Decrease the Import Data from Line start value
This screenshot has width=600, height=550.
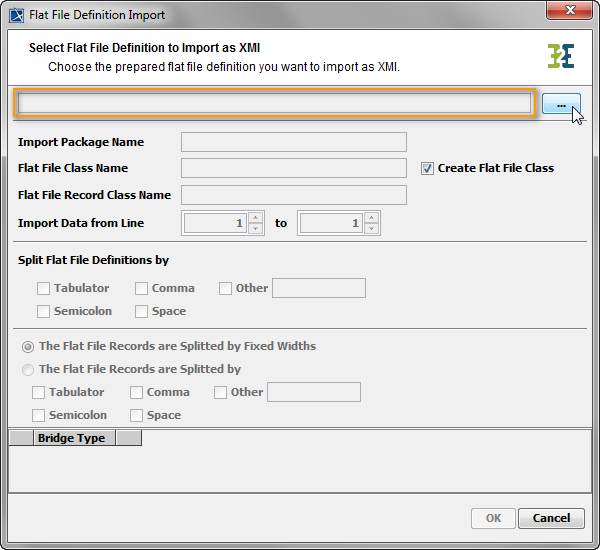[256, 229]
